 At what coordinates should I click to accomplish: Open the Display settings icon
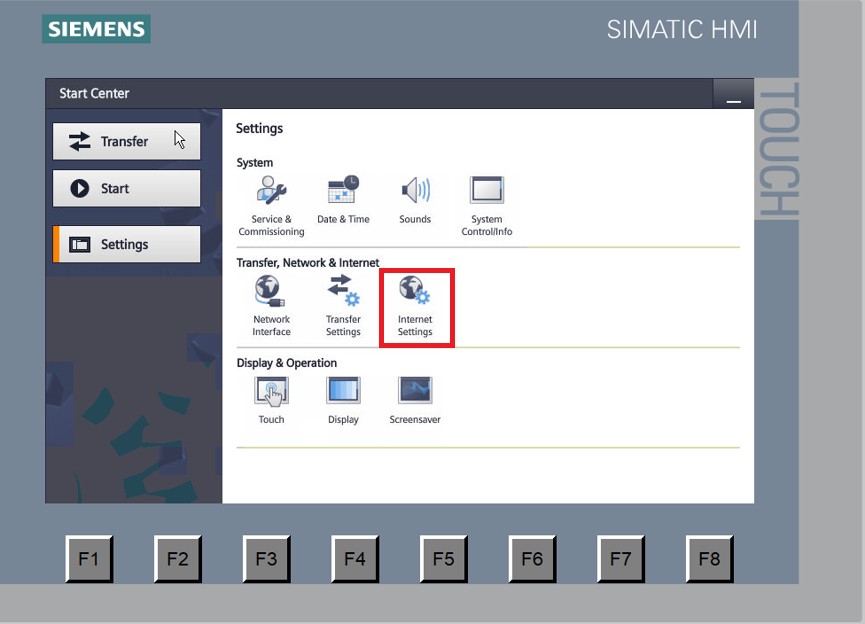point(343,400)
